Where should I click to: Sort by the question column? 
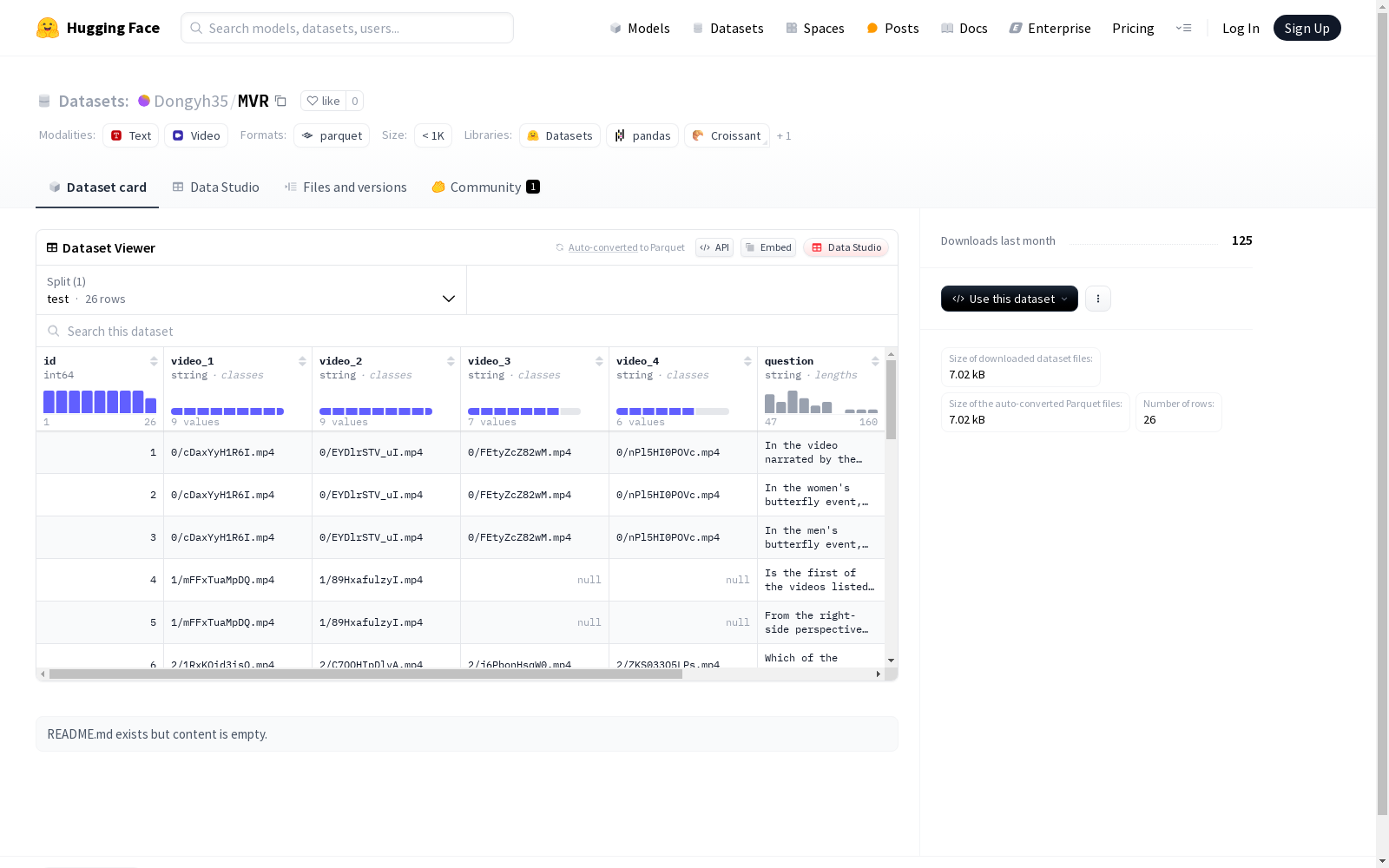875,361
